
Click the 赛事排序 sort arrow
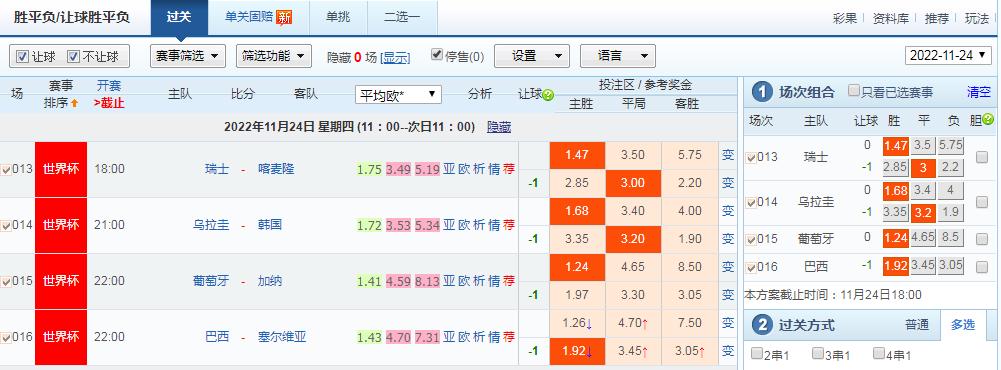(74, 103)
